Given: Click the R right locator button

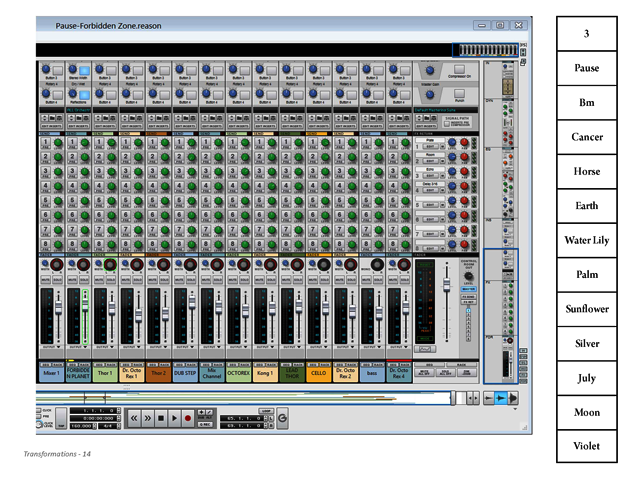Looking at the screenshot, I should tap(271, 426).
